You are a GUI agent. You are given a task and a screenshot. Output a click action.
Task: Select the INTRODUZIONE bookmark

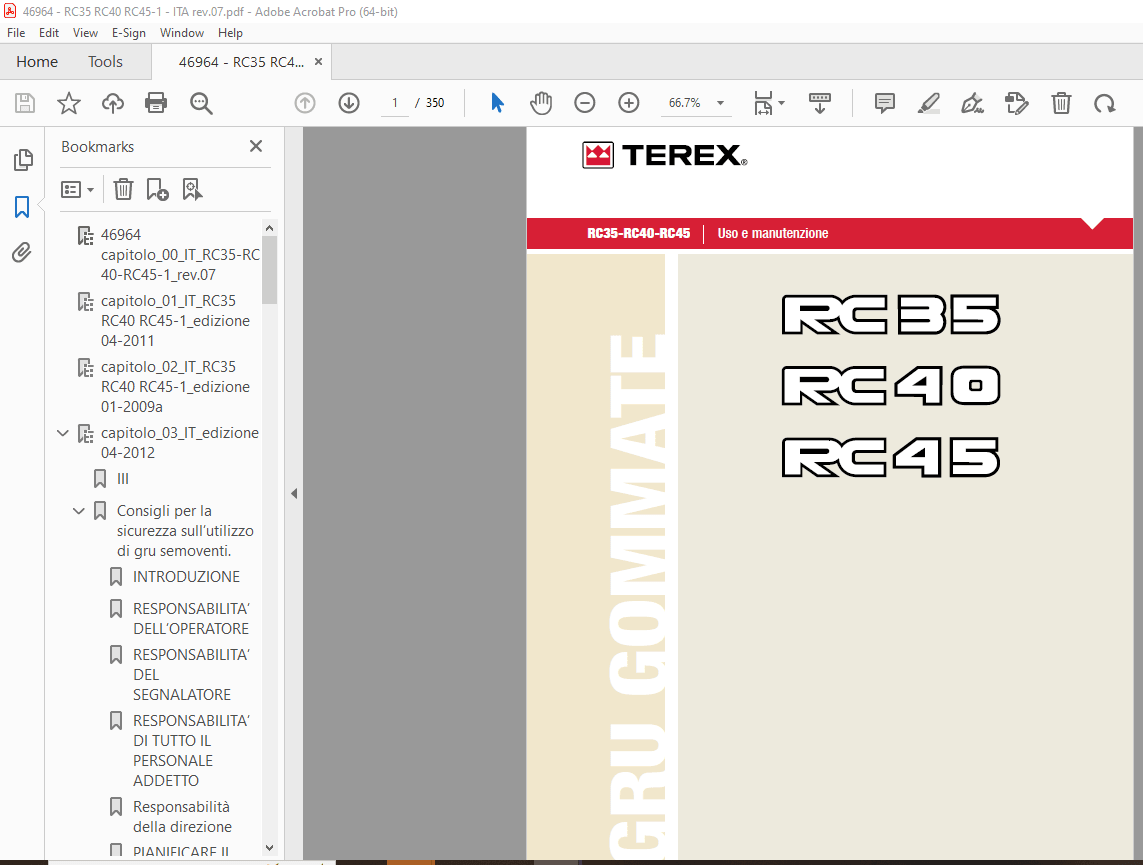186,576
